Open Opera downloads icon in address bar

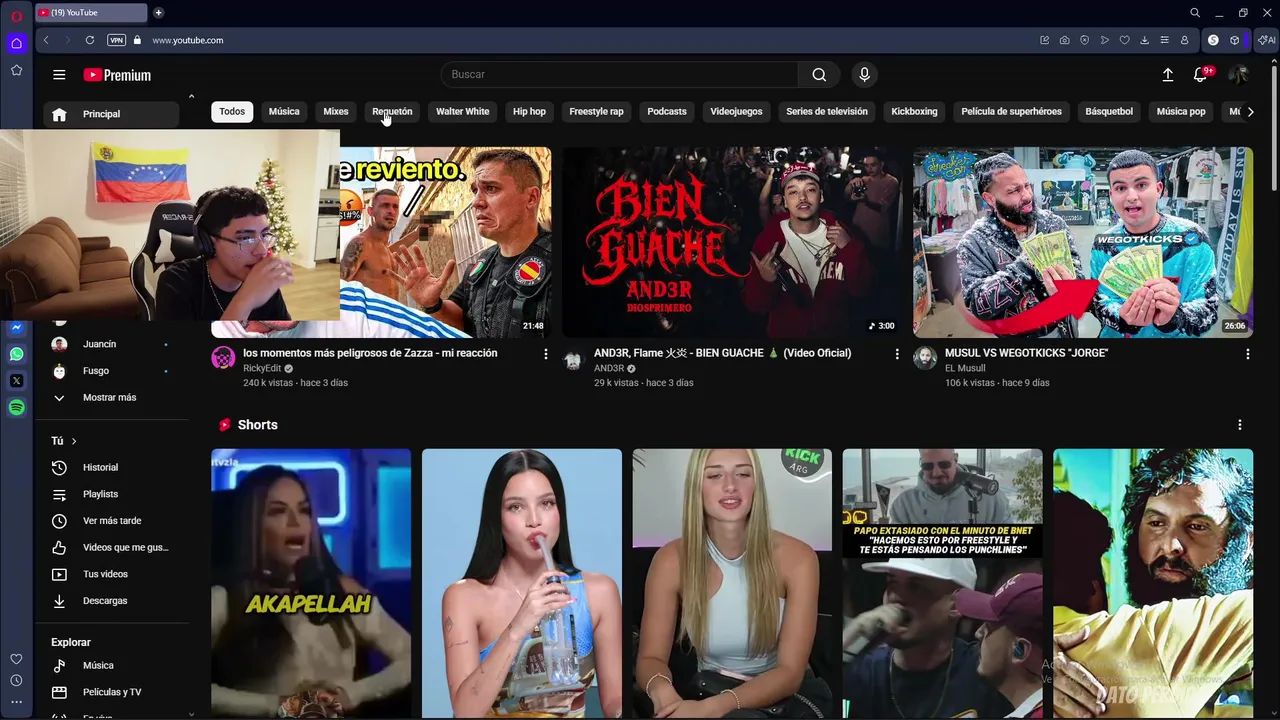(x=1144, y=40)
